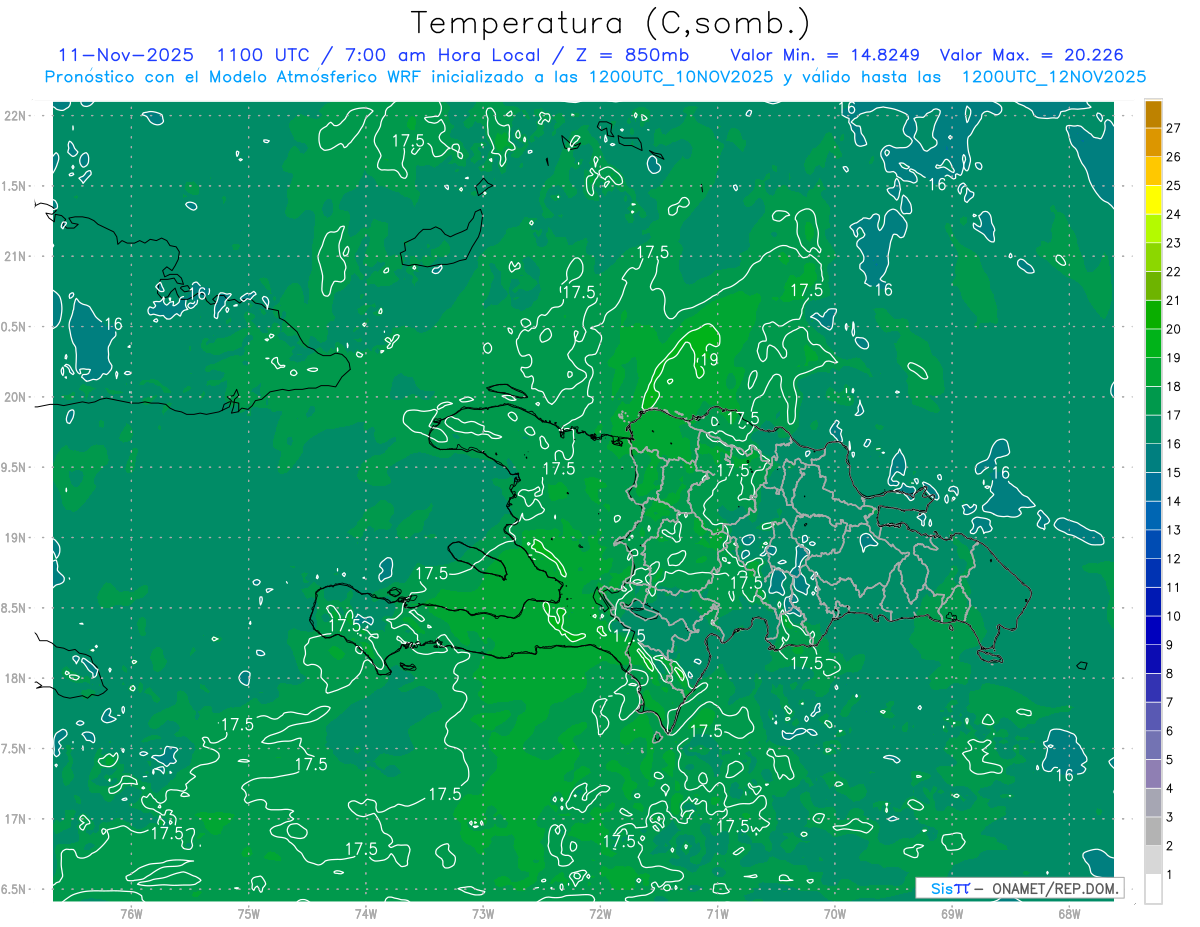Viewport: 1200px width, 927px height.
Task: Click the "19N" latitude axis label
Action: (x=14, y=538)
